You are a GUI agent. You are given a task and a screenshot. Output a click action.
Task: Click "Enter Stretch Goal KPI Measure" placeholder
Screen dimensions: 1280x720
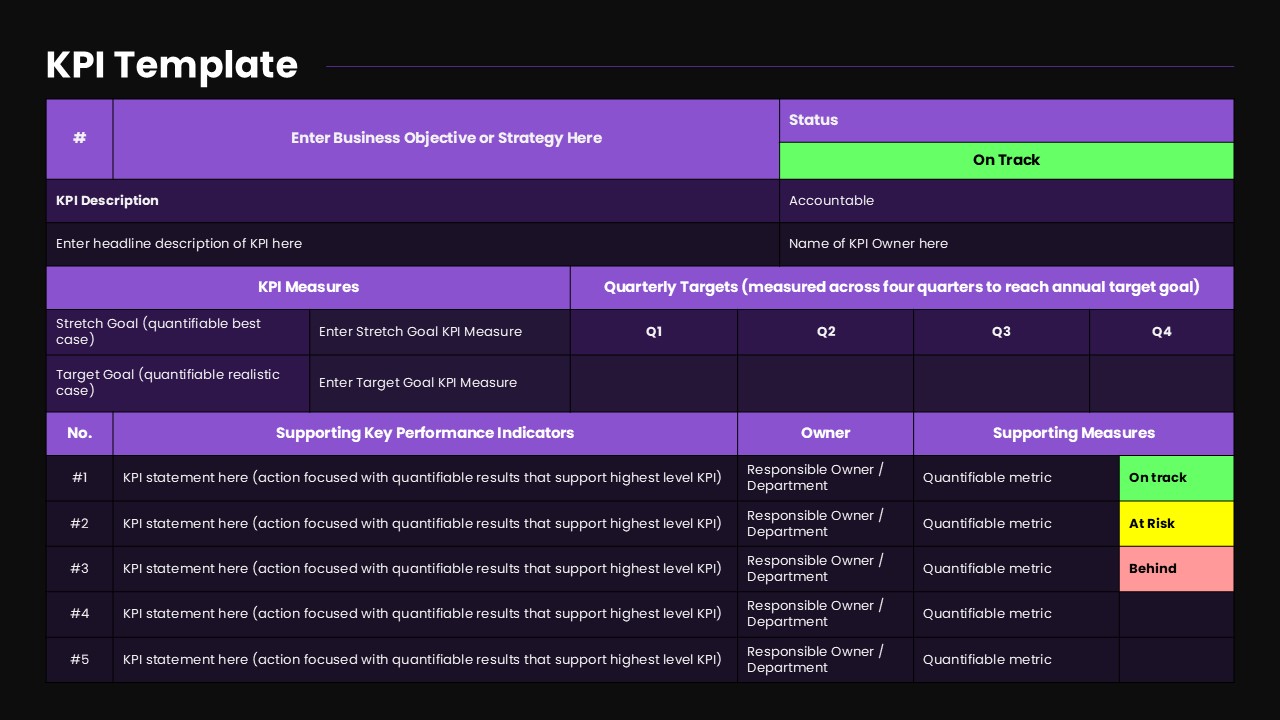pos(420,331)
